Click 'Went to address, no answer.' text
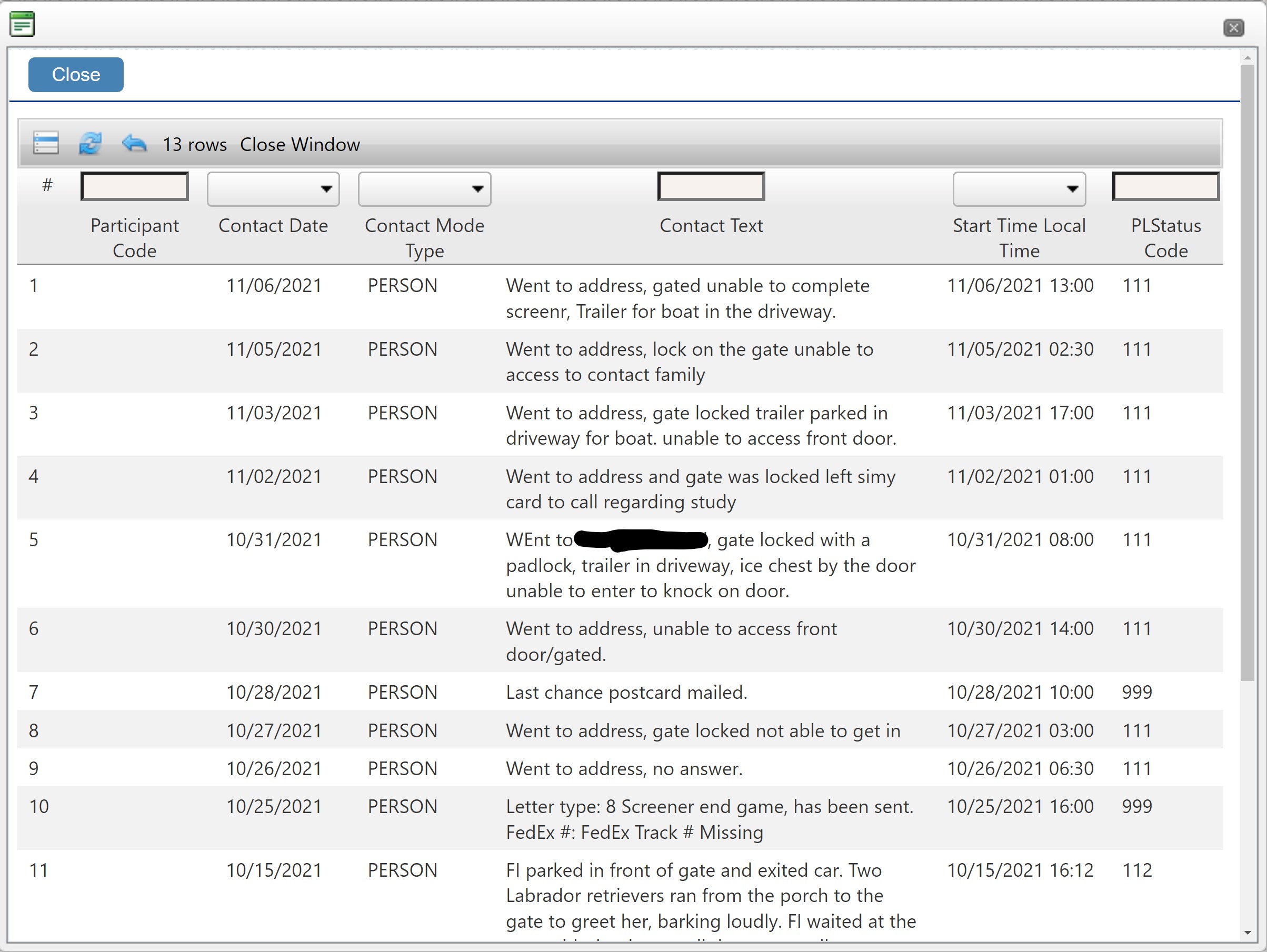This screenshot has width=1267, height=952. point(624,769)
